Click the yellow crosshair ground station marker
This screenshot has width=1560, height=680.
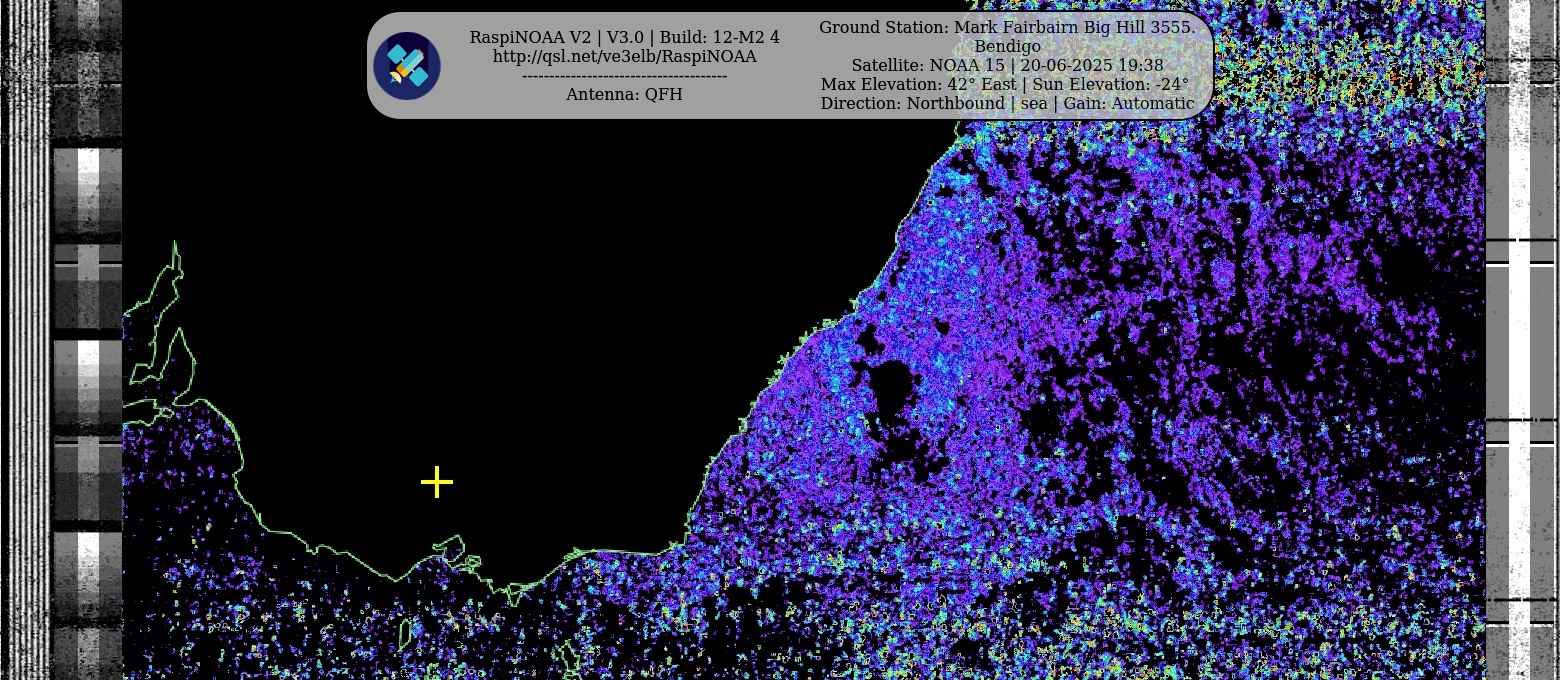(x=437, y=482)
